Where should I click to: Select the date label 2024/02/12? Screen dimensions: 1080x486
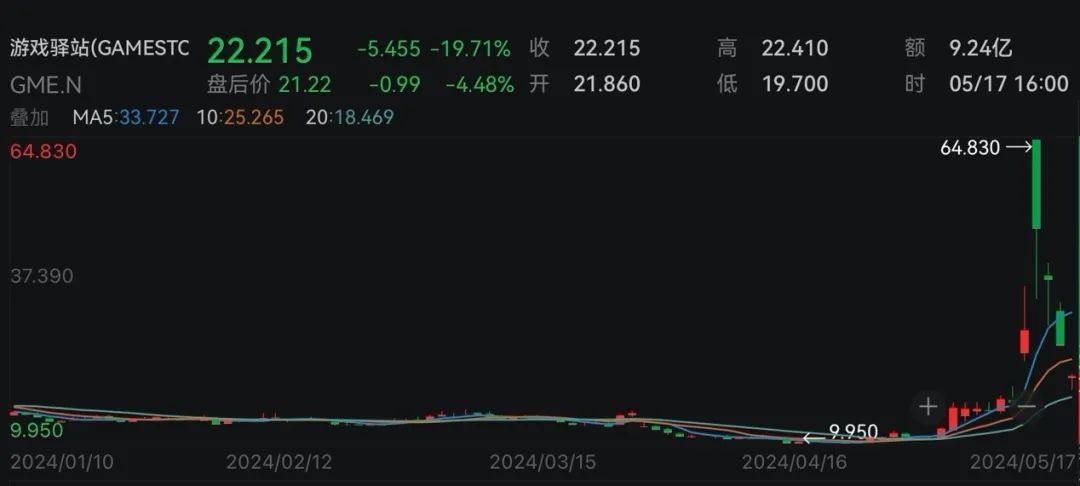pos(279,461)
